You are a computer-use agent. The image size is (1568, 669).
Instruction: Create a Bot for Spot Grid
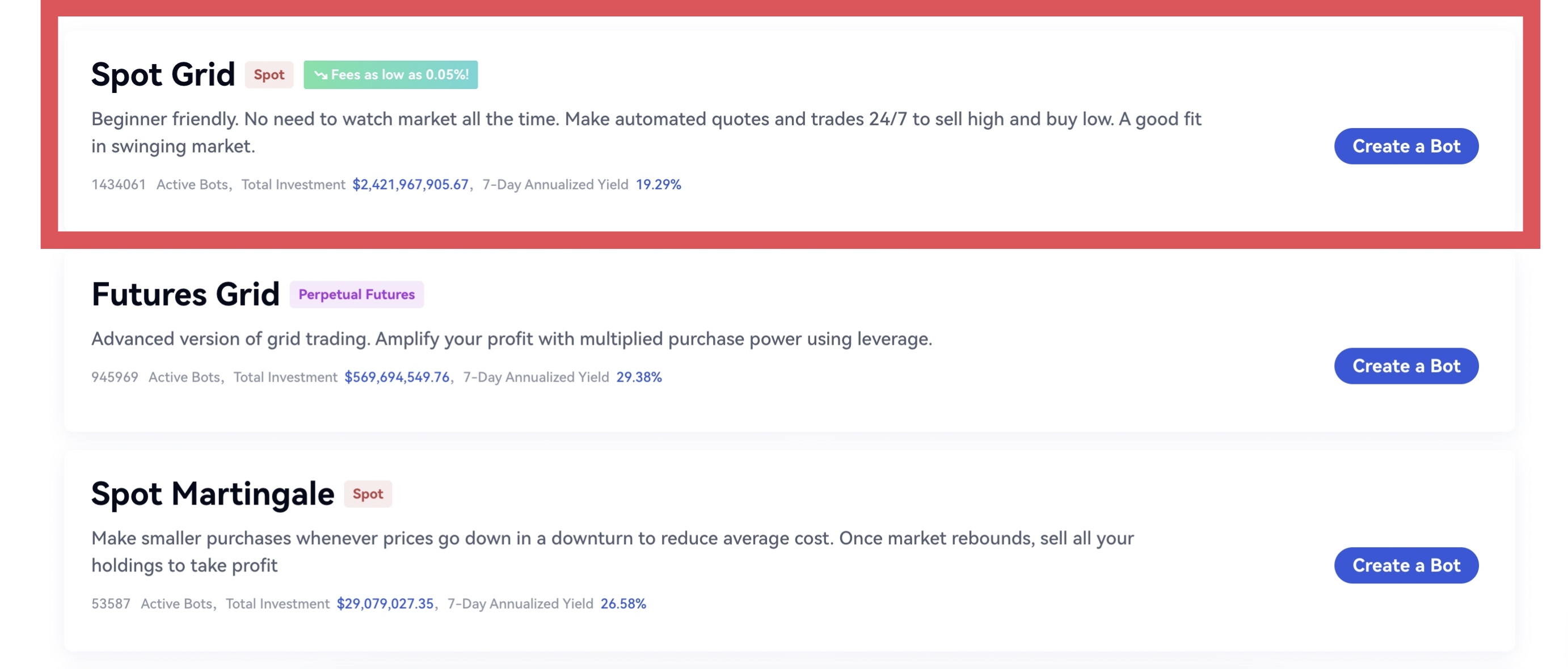click(x=1406, y=146)
